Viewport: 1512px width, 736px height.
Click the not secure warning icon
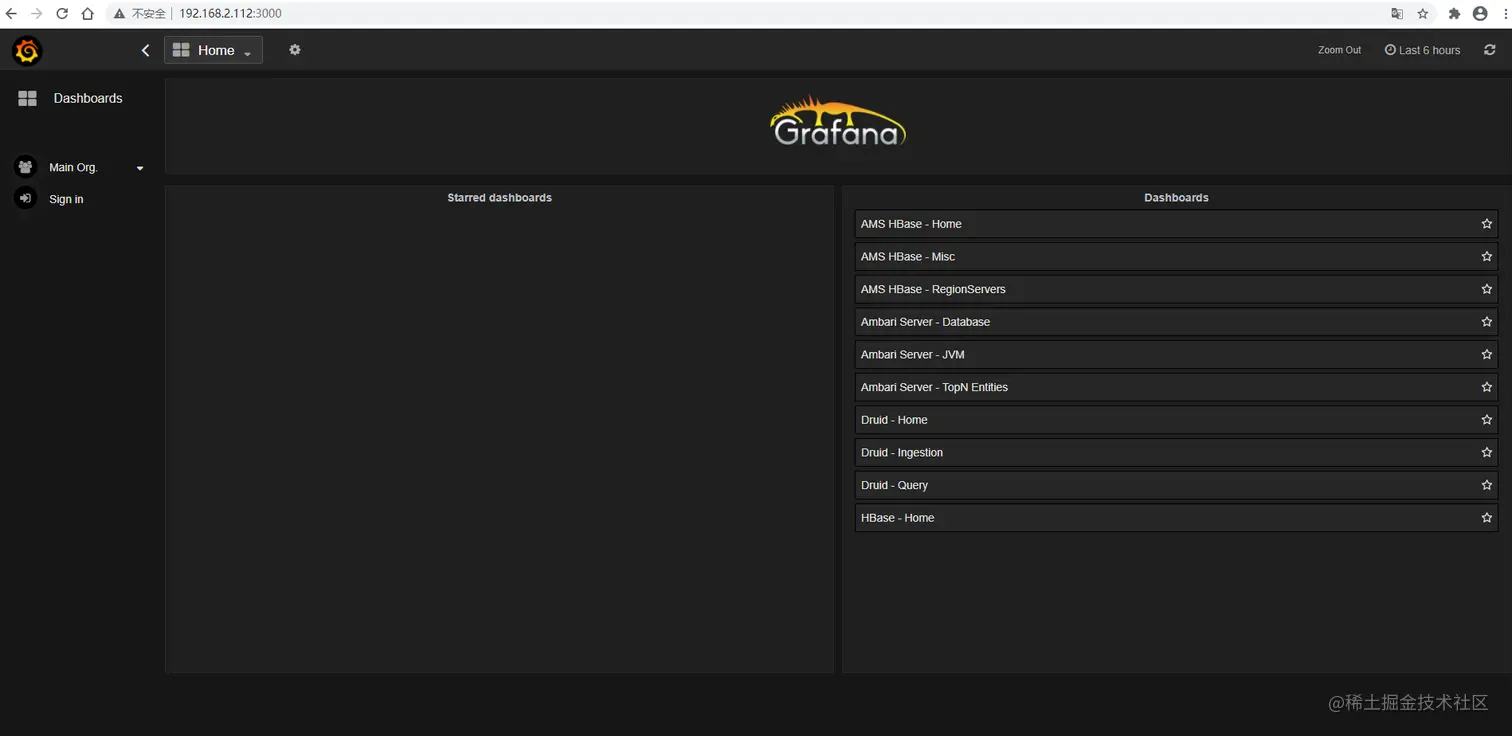(x=119, y=14)
